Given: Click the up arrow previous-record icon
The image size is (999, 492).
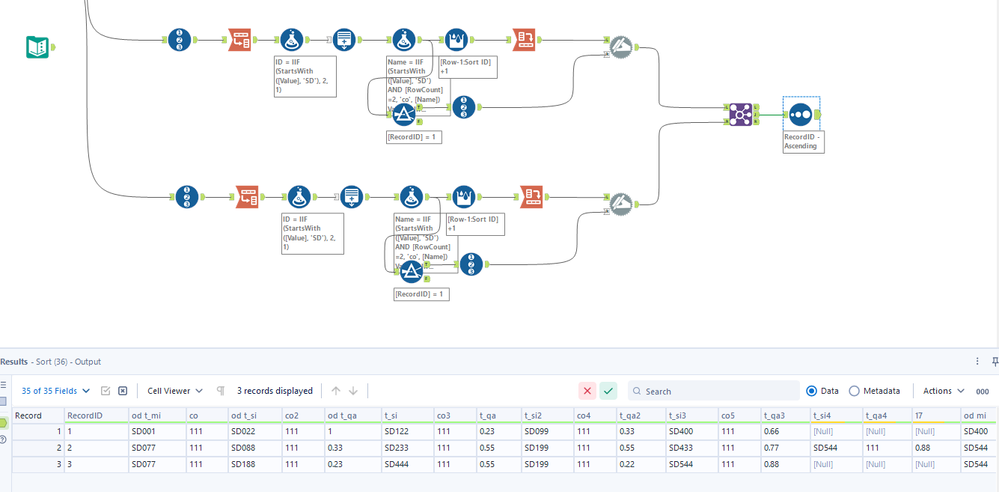Looking at the screenshot, I should (336, 391).
